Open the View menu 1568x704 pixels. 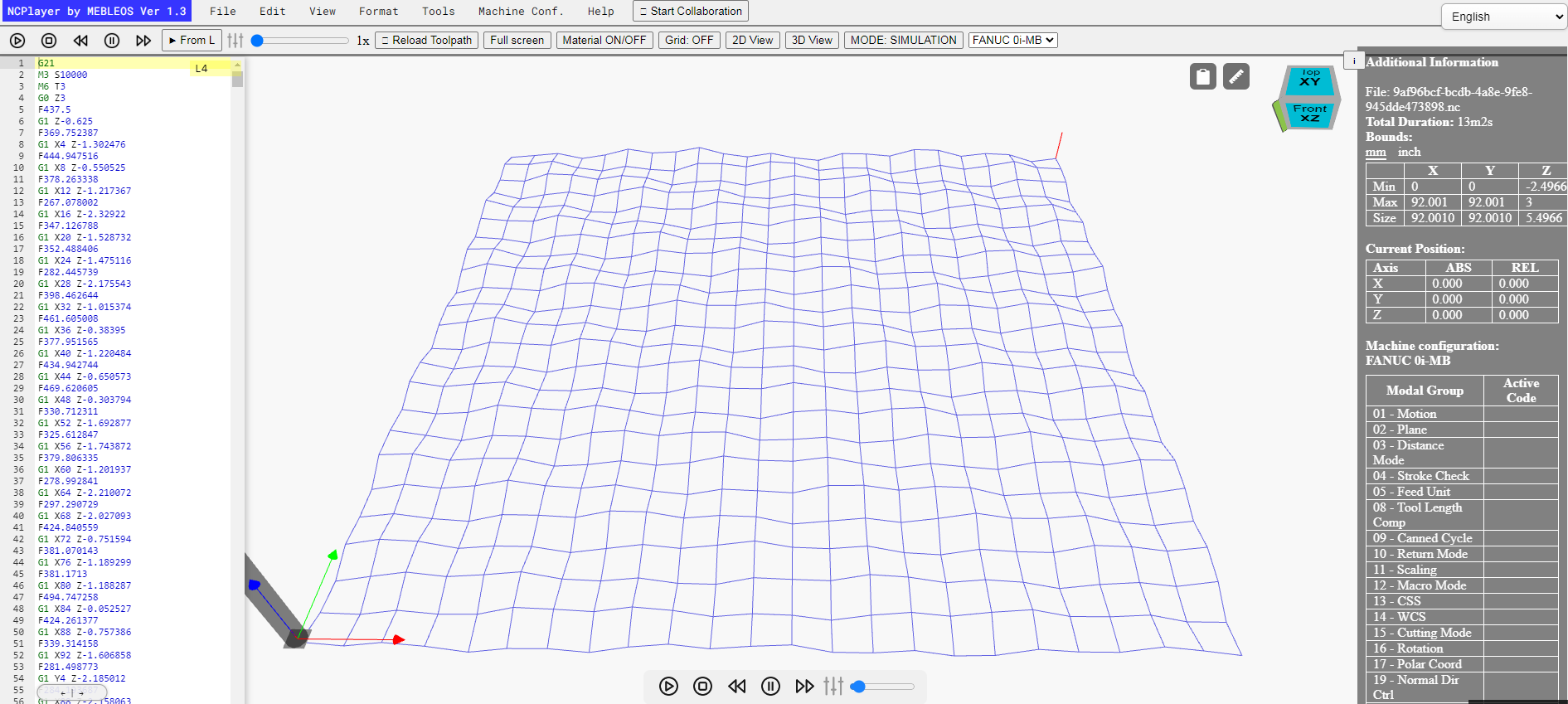(x=323, y=12)
